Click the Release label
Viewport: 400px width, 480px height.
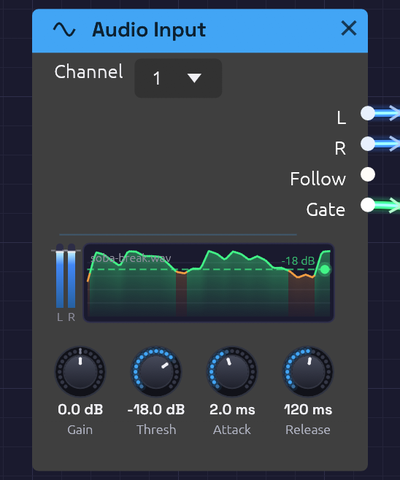(308, 430)
